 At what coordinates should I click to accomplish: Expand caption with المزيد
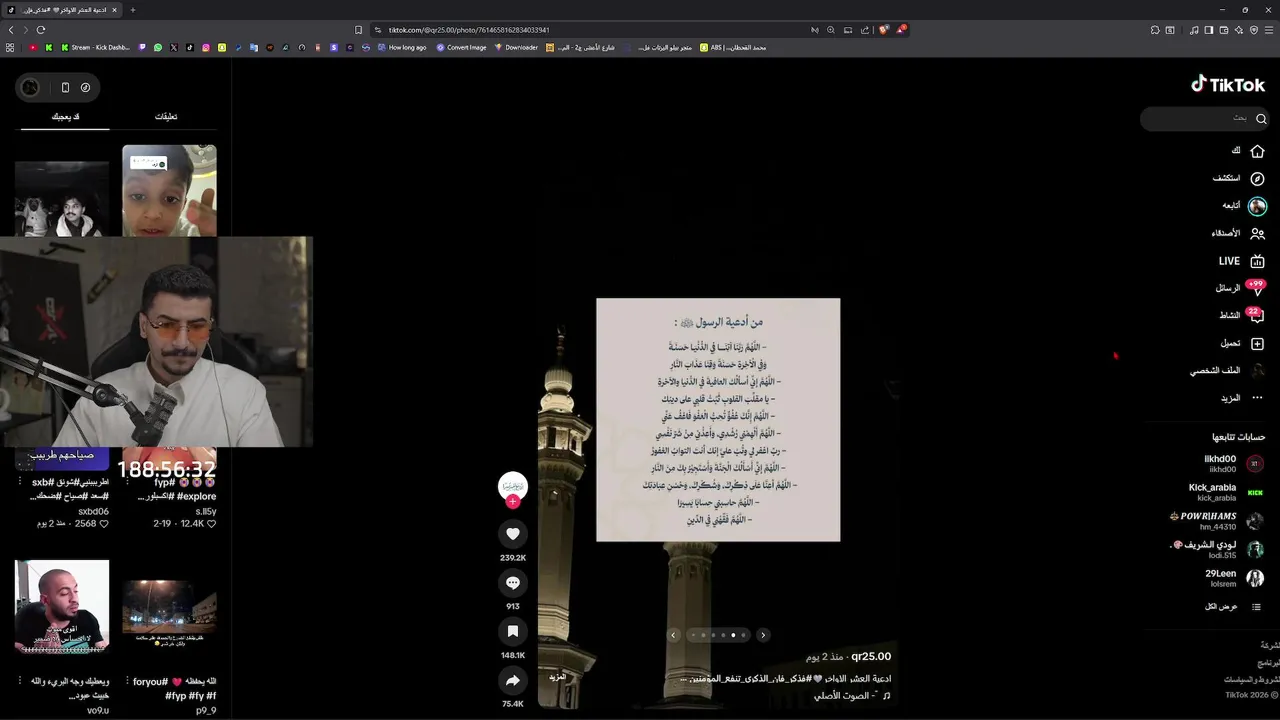coord(558,678)
